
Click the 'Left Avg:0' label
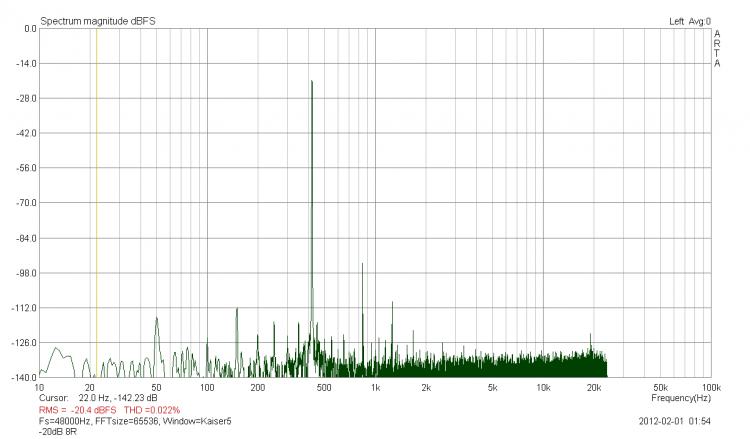[x=690, y=22]
